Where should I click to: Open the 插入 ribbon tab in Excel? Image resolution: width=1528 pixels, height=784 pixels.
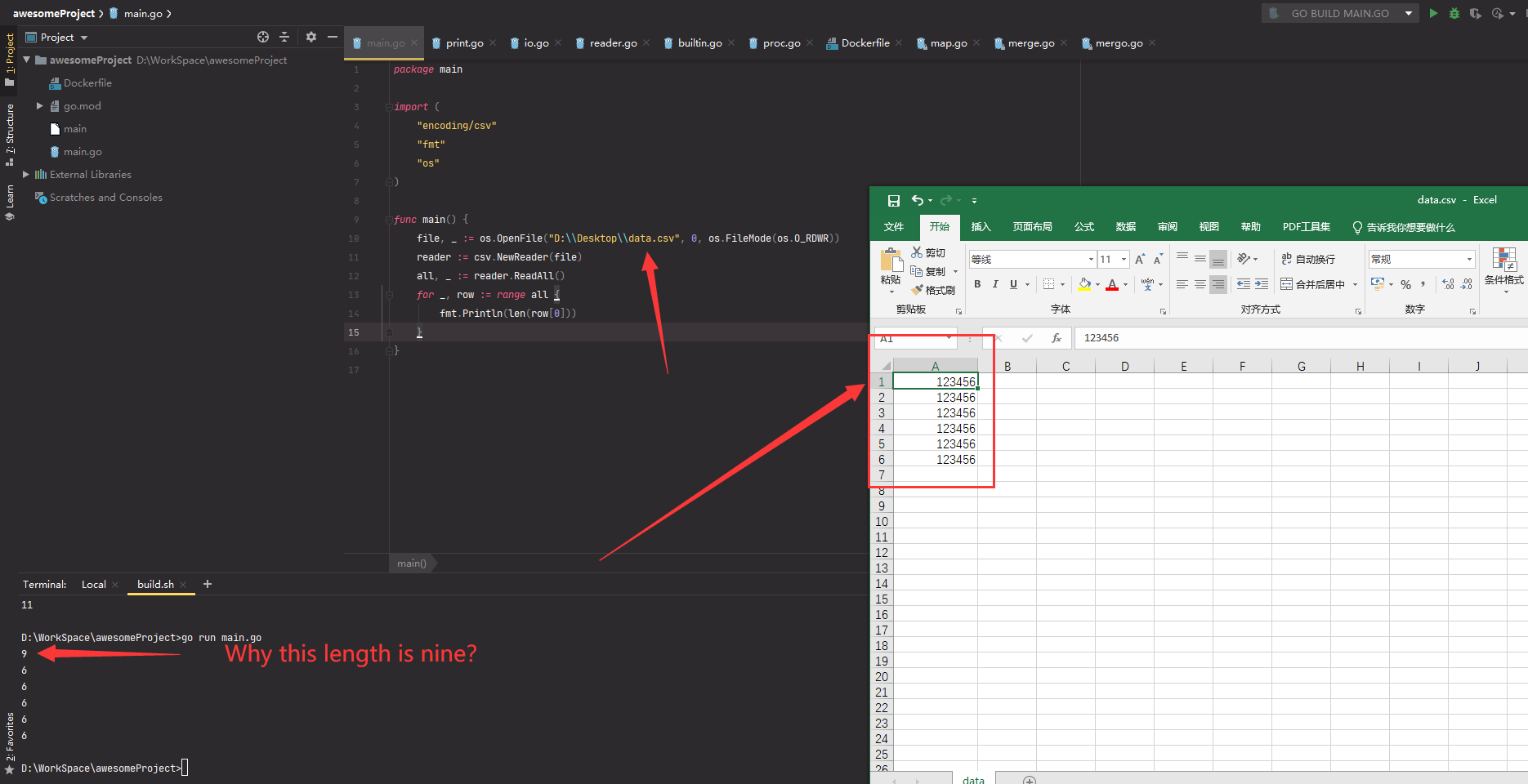point(981,227)
